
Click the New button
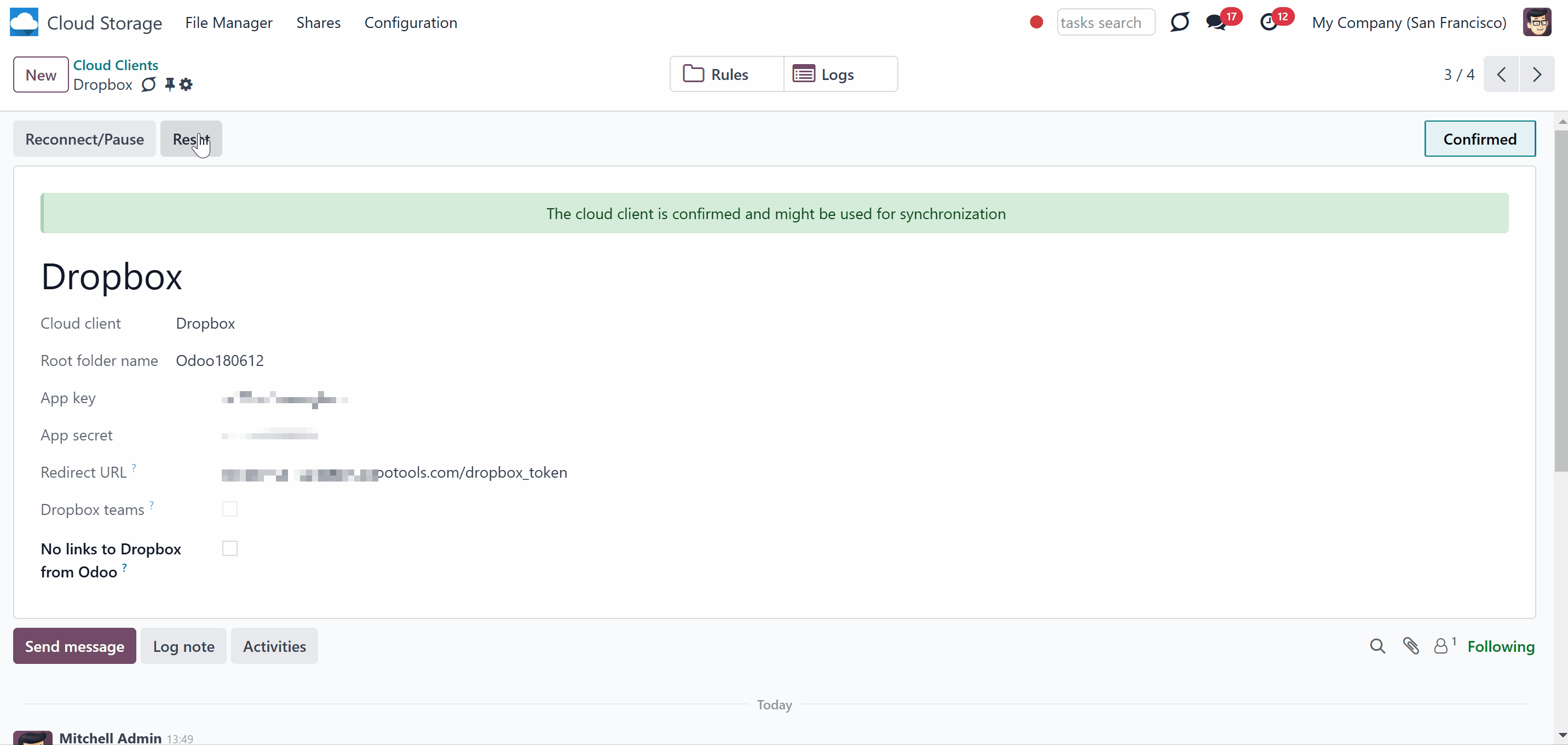41,74
